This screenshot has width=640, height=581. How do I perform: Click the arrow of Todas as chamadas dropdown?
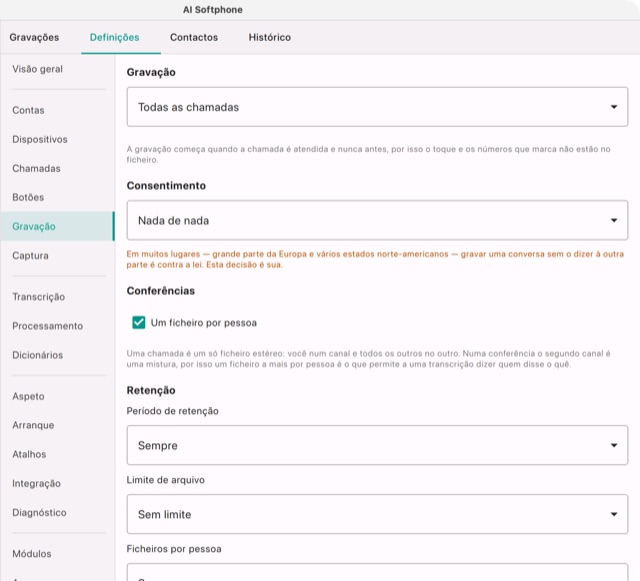tap(614, 107)
